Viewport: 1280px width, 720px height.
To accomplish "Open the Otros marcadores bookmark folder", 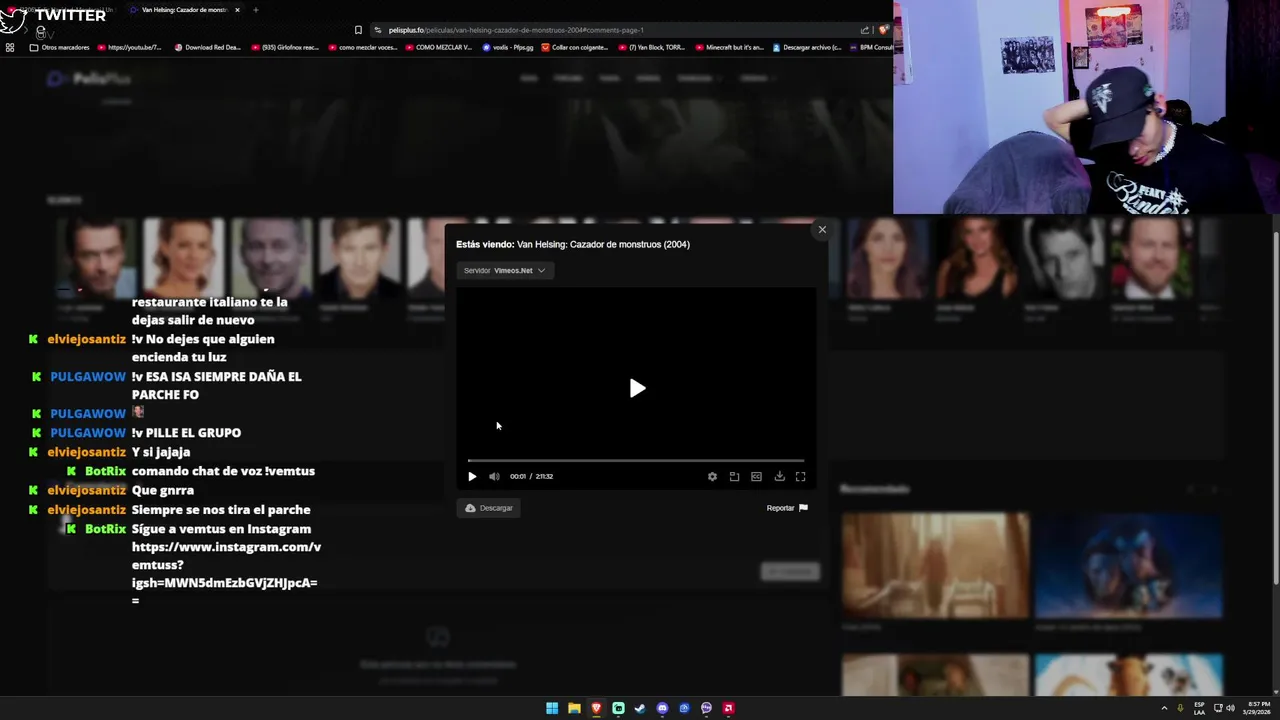I will pyautogui.click(x=60, y=47).
